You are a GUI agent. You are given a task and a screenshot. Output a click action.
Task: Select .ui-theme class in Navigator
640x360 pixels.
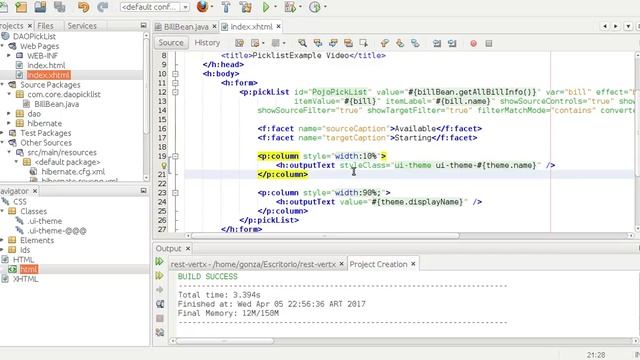44,221
